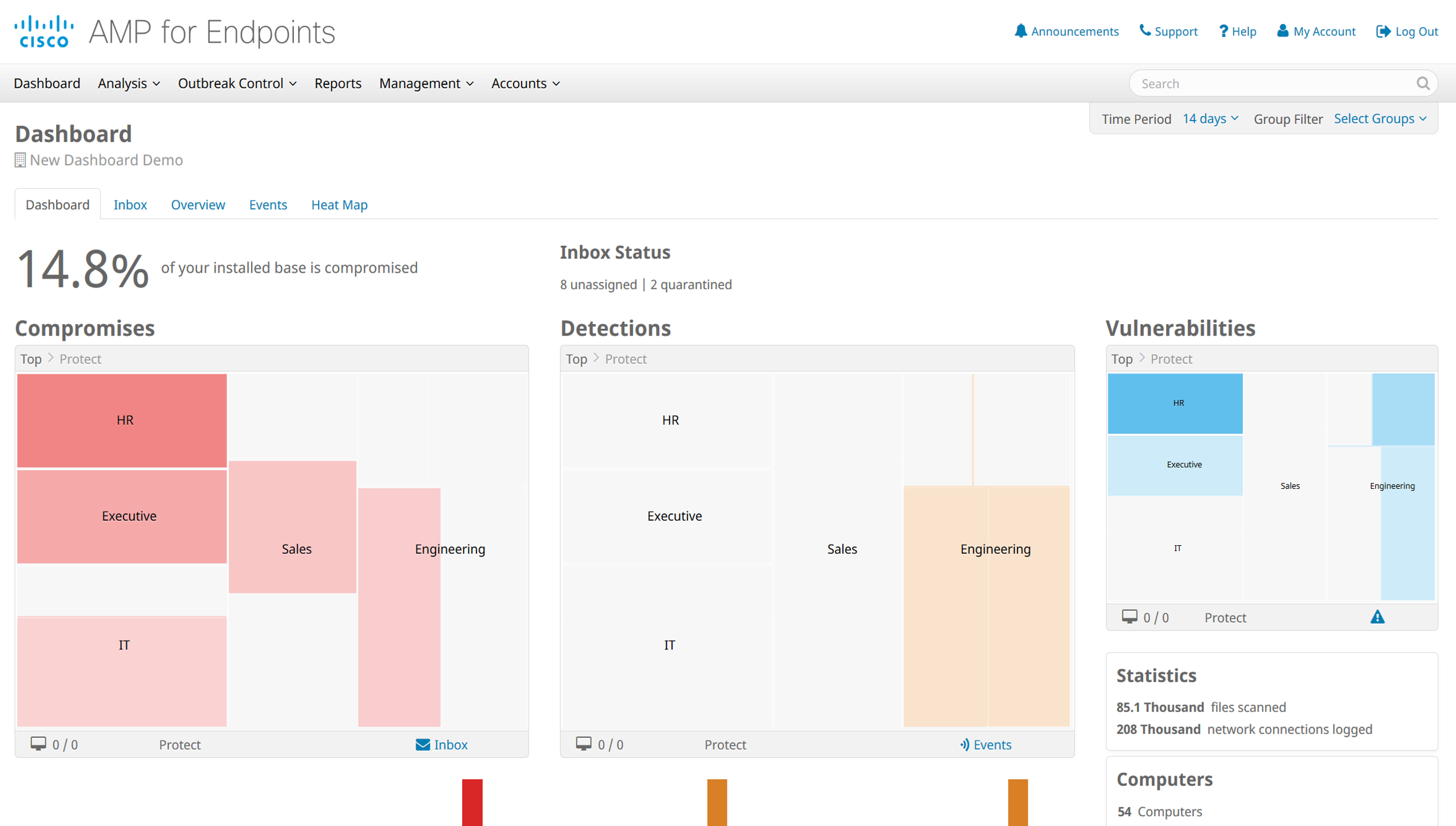Switch to the Inbox tab

pyautogui.click(x=130, y=205)
